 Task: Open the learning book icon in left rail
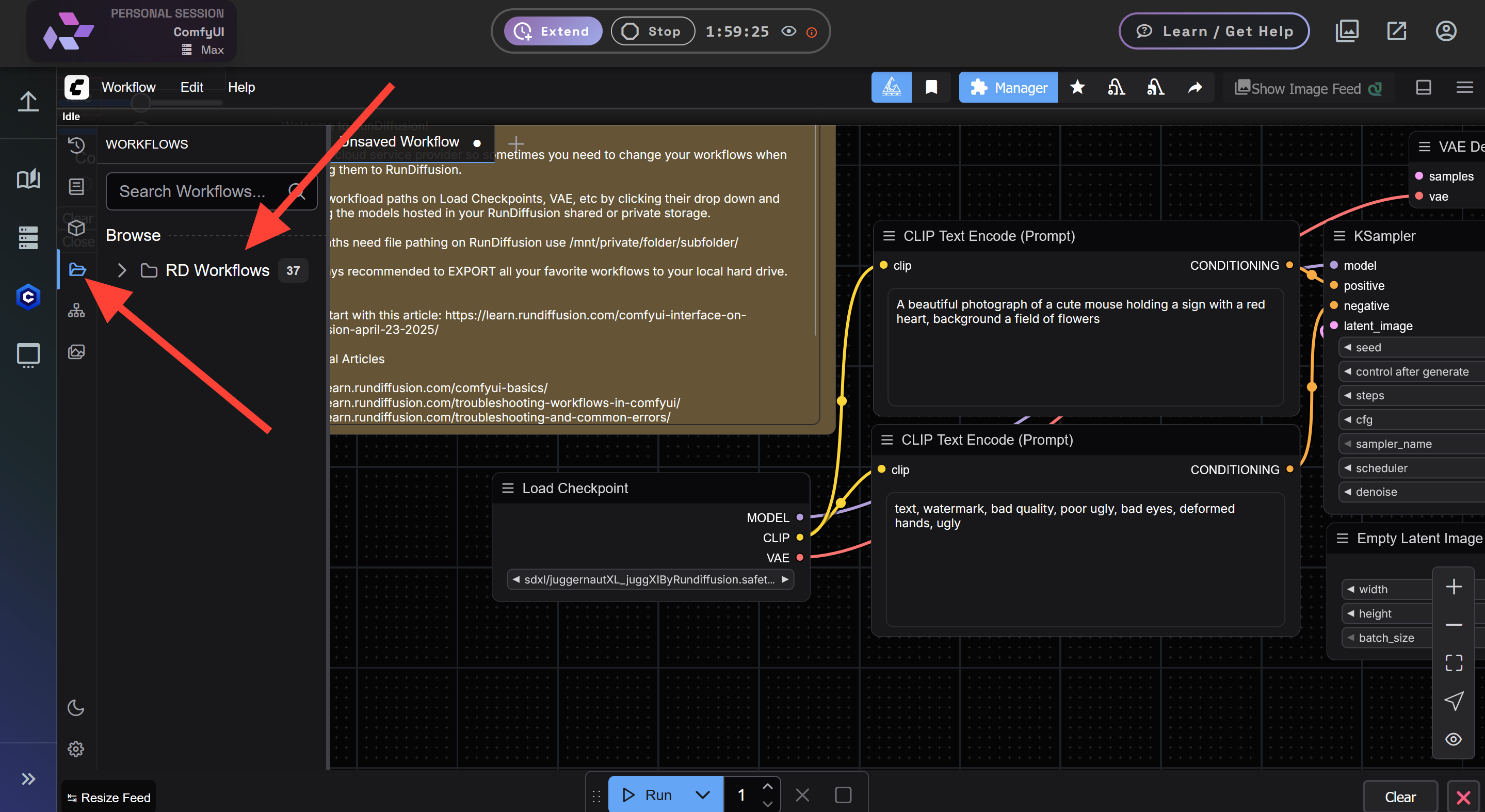coord(28,179)
